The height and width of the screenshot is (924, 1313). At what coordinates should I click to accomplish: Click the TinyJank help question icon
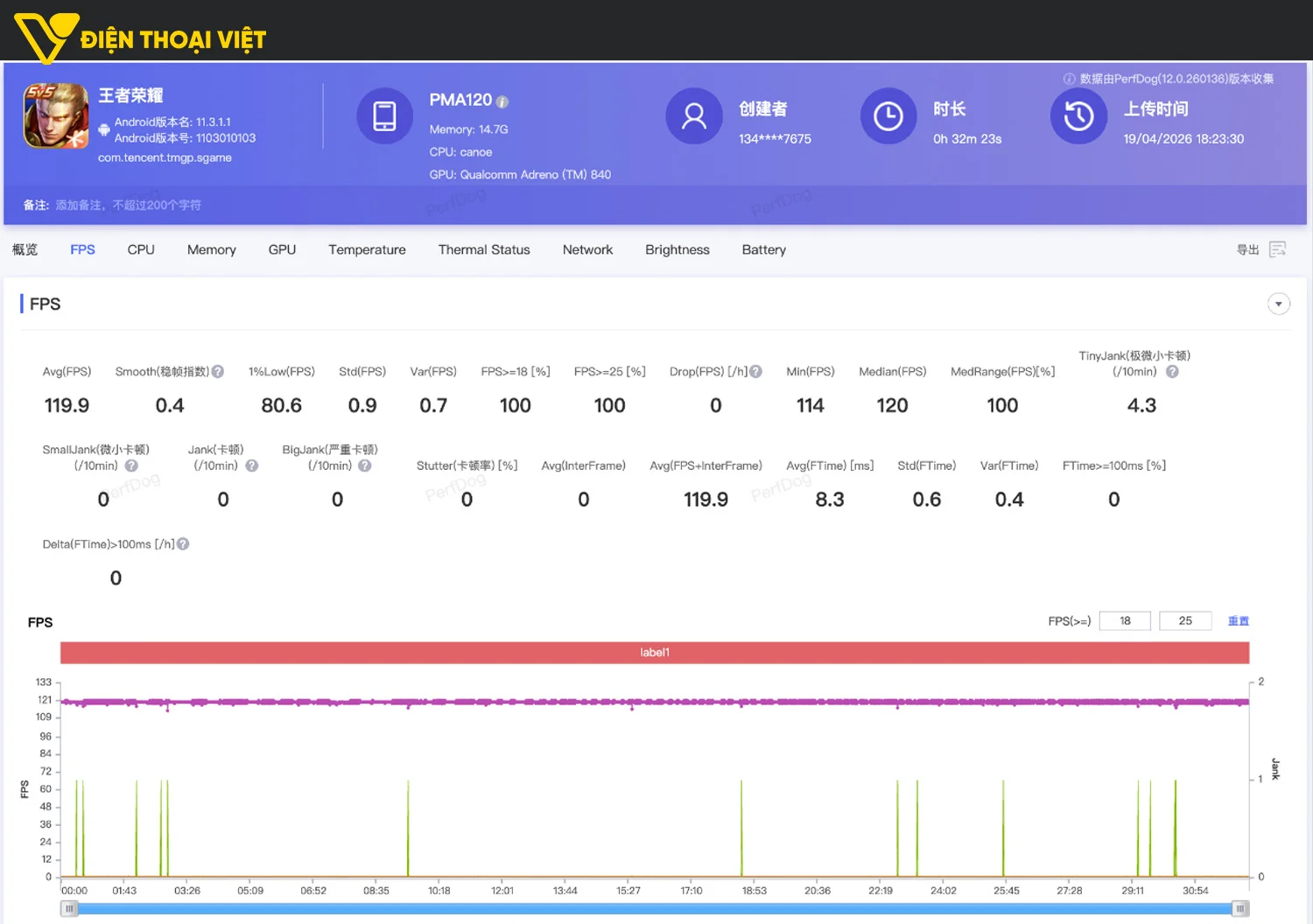[x=1172, y=372]
